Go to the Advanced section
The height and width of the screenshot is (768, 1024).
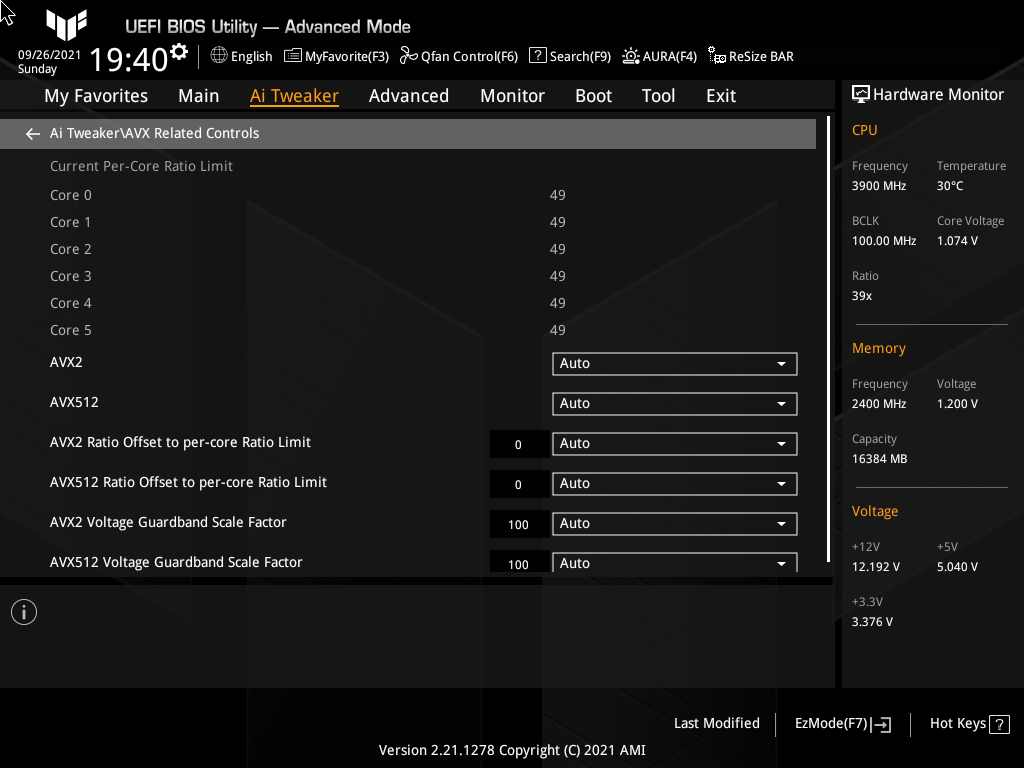409,95
